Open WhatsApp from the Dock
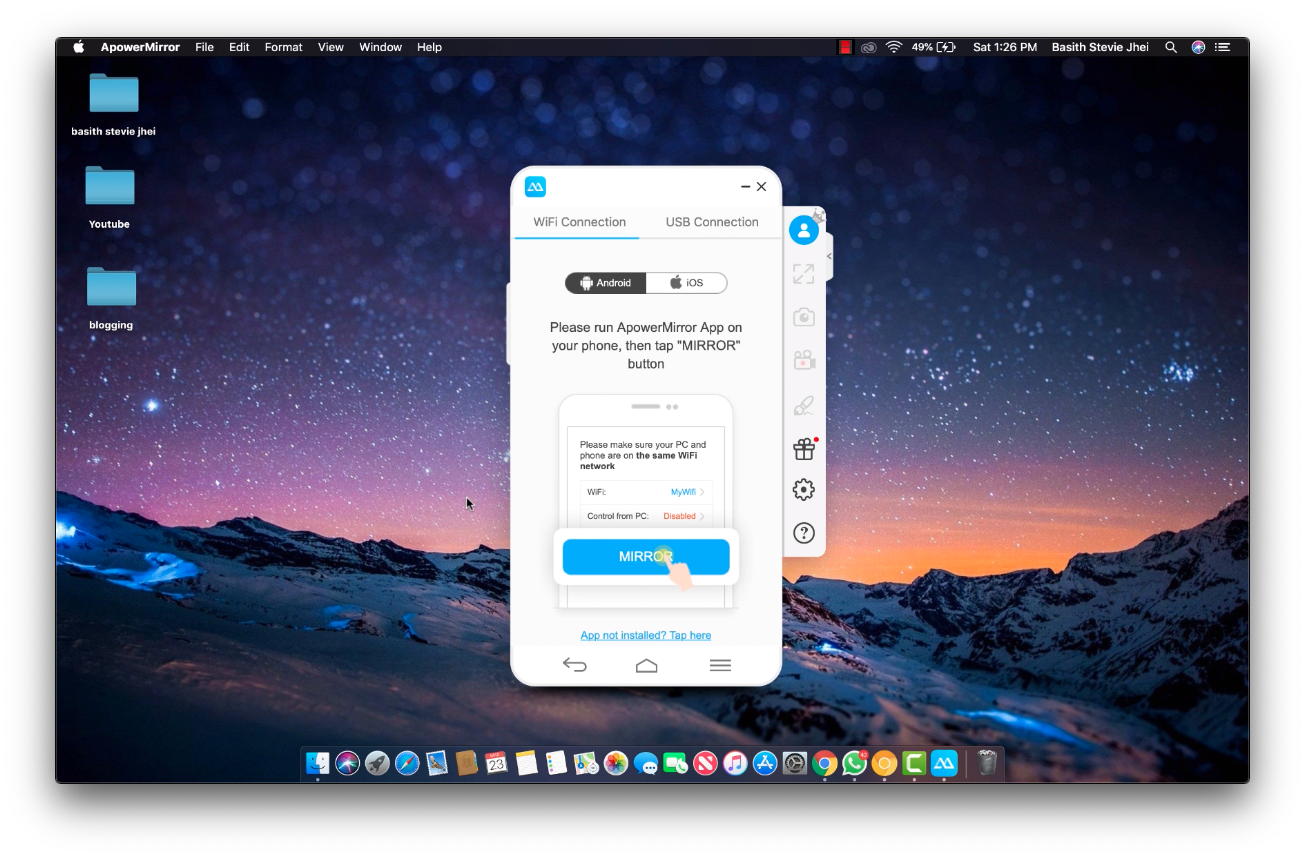Image resolution: width=1305 pixels, height=857 pixels. (x=854, y=763)
